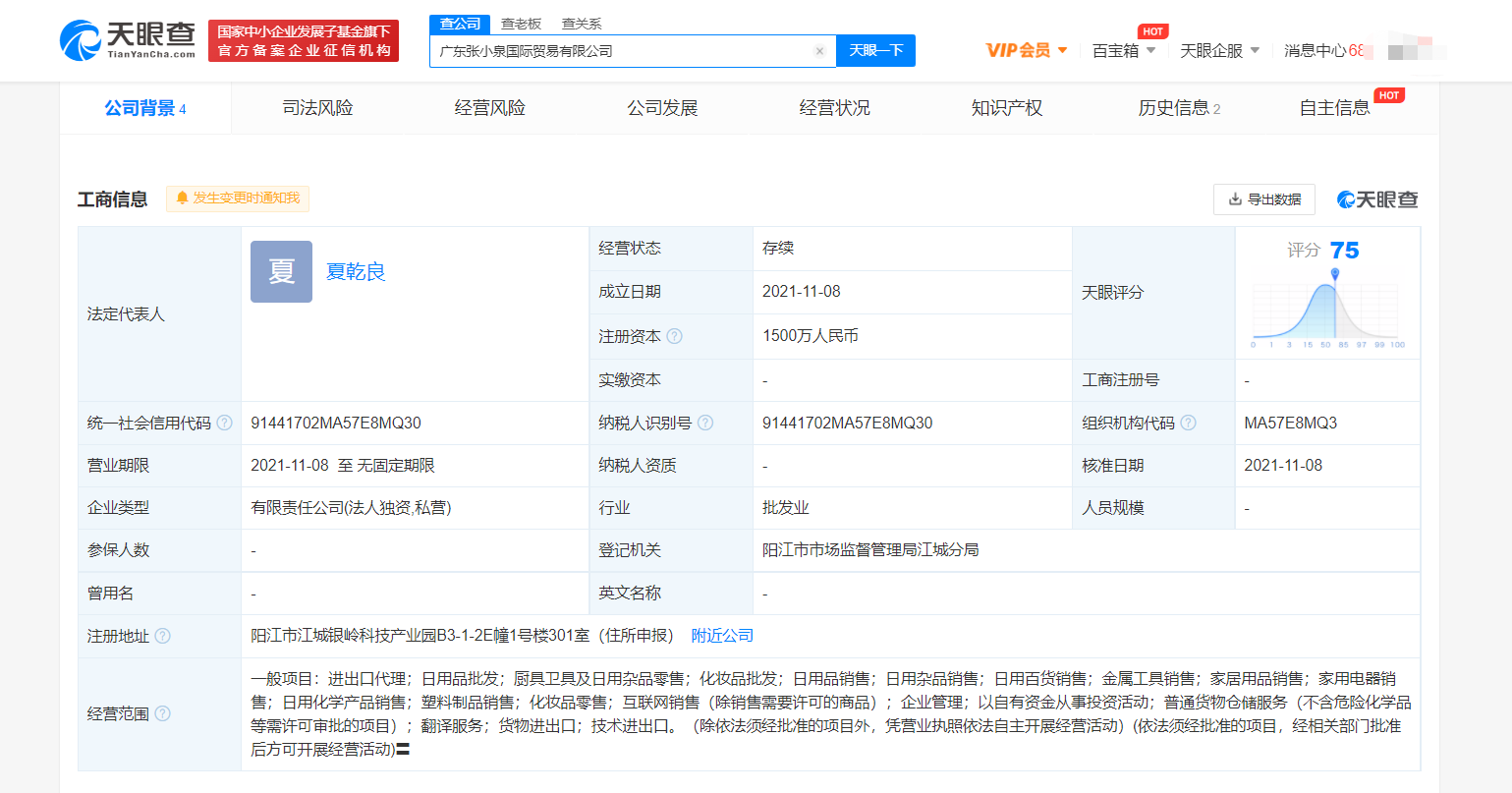Click the 天眼一下 search button
The image size is (1512, 793).
(x=875, y=51)
